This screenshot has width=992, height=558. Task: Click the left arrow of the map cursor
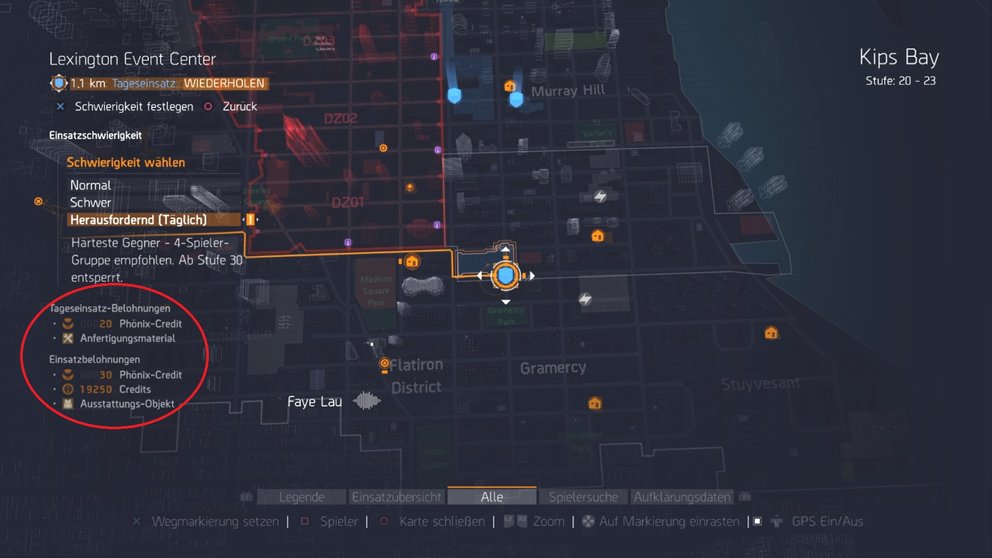pyautogui.click(x=480, y=276)
